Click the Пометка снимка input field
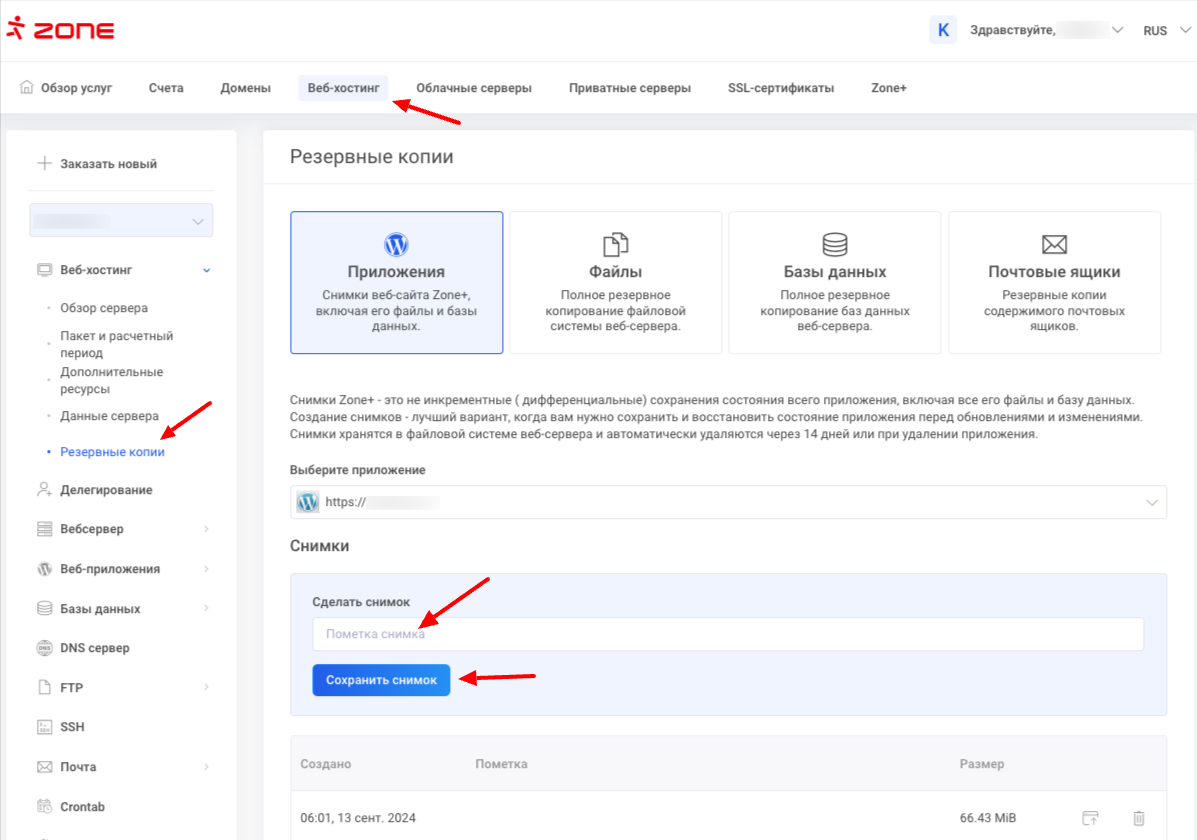 coord(727,634)
